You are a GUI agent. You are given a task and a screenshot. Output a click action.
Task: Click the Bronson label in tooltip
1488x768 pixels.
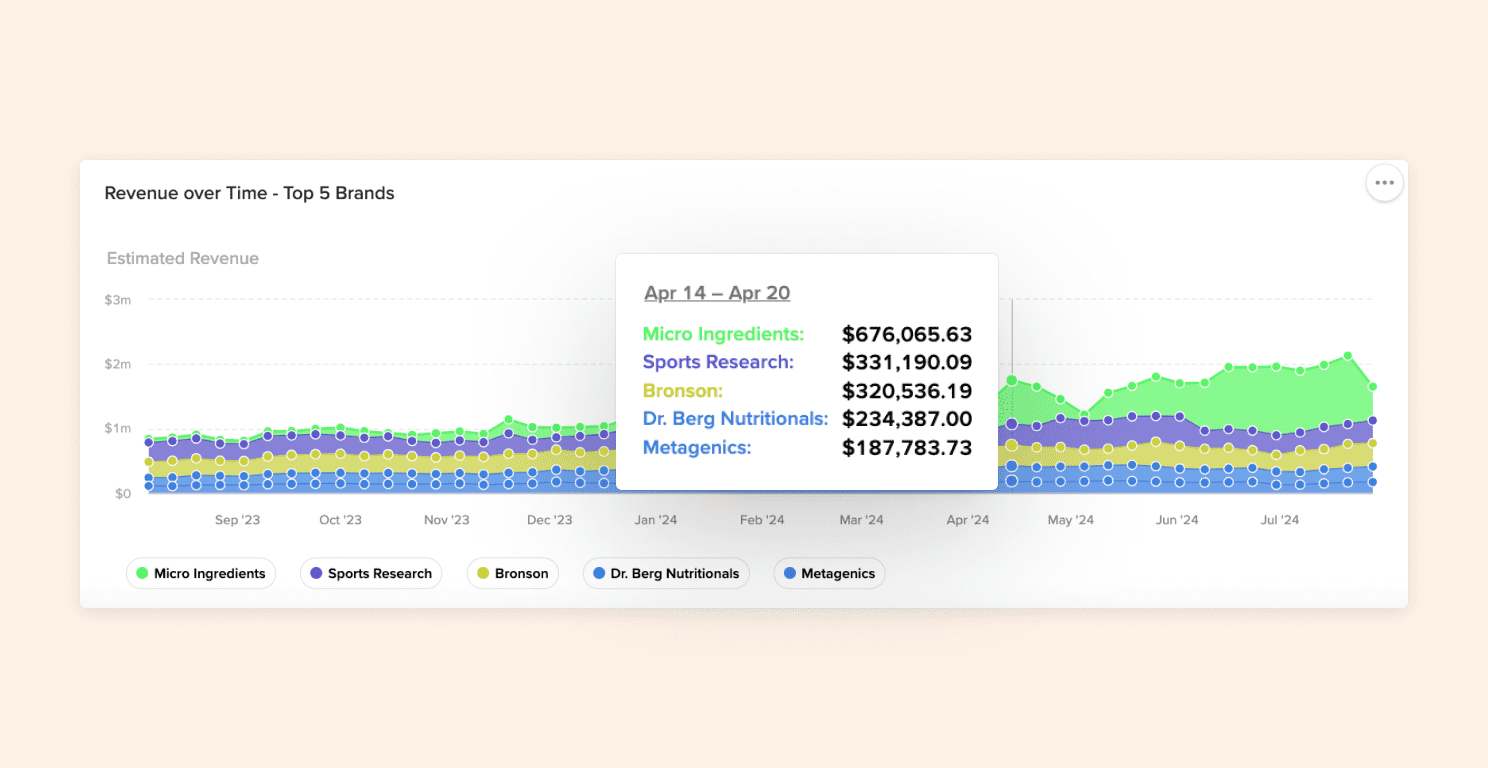tap(683, 391)
